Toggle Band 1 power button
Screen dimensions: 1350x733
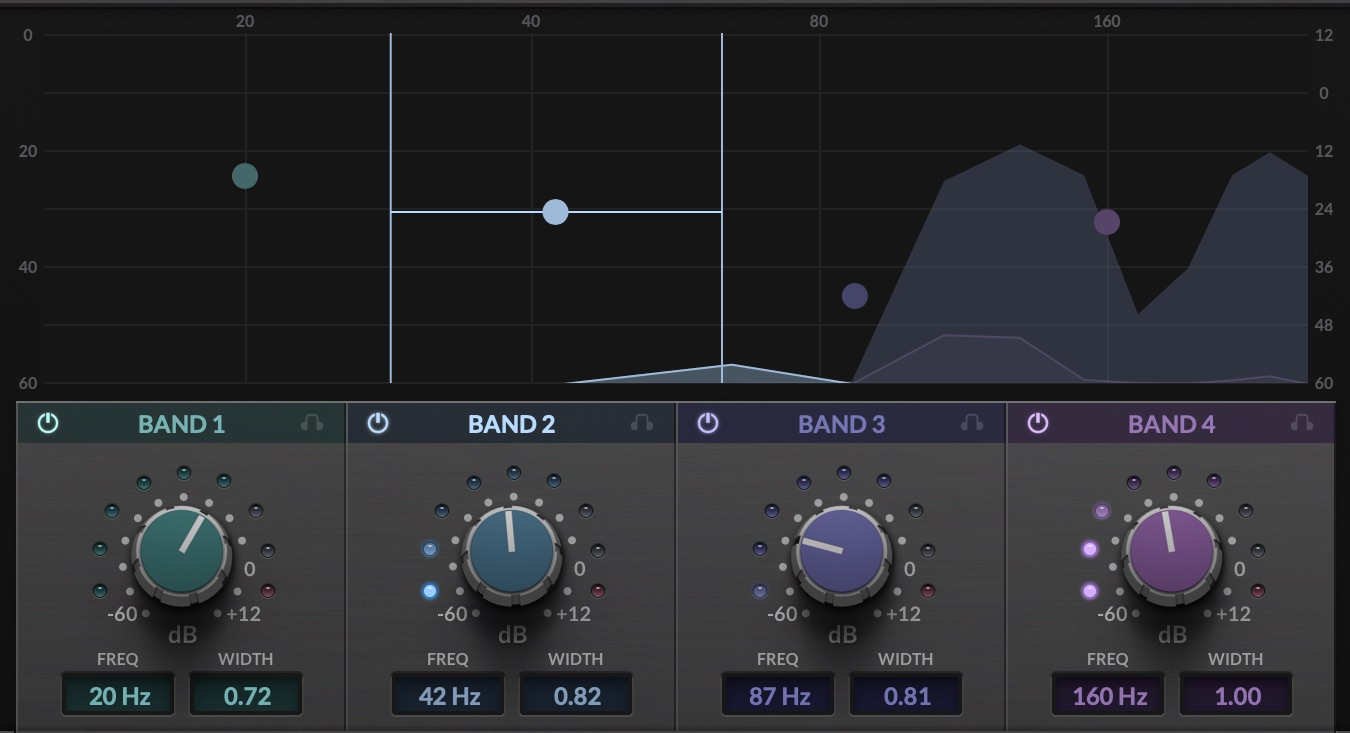pos(48,423)
